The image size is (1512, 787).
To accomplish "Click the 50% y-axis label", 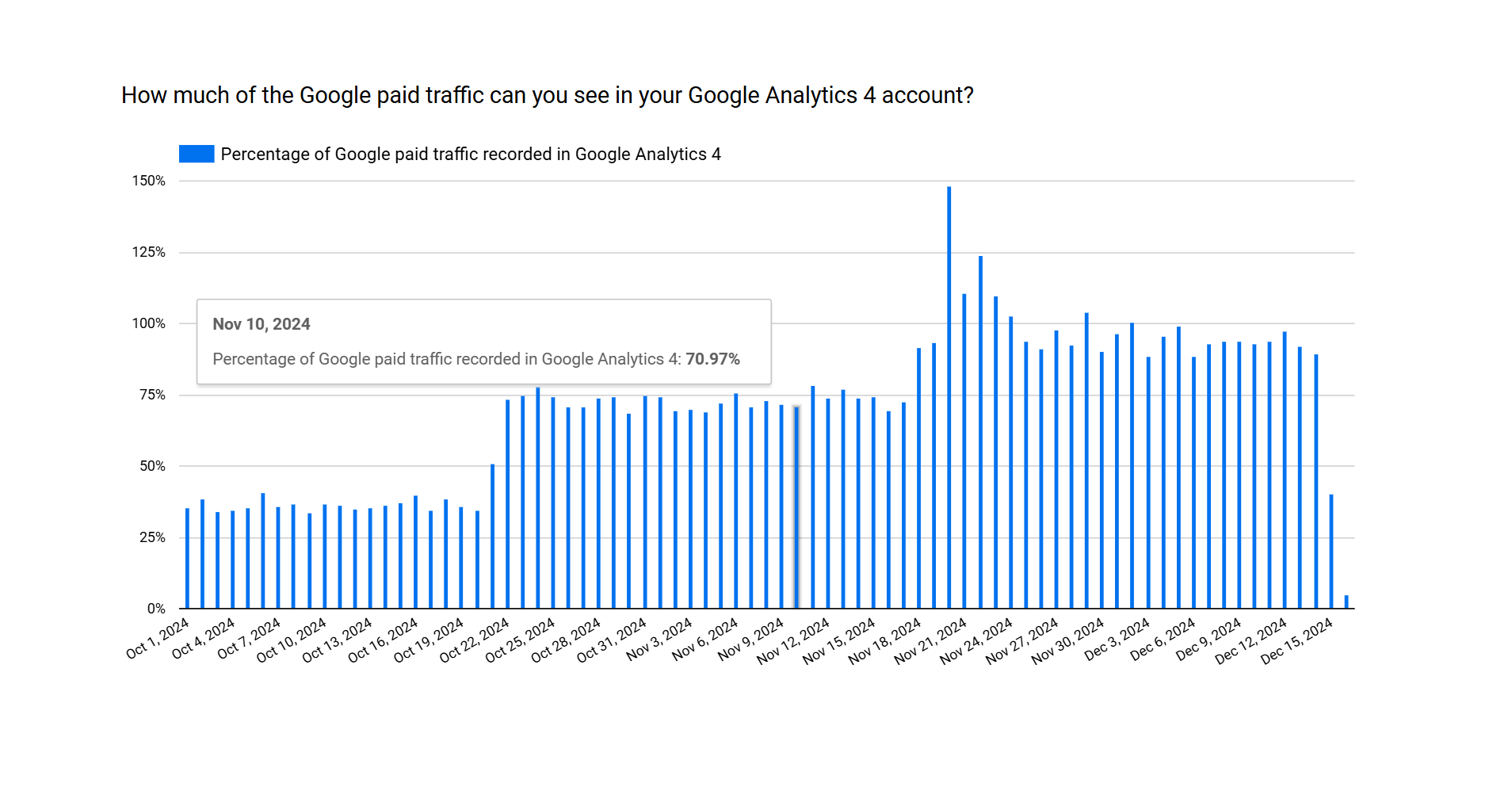I will coord(153,466).
